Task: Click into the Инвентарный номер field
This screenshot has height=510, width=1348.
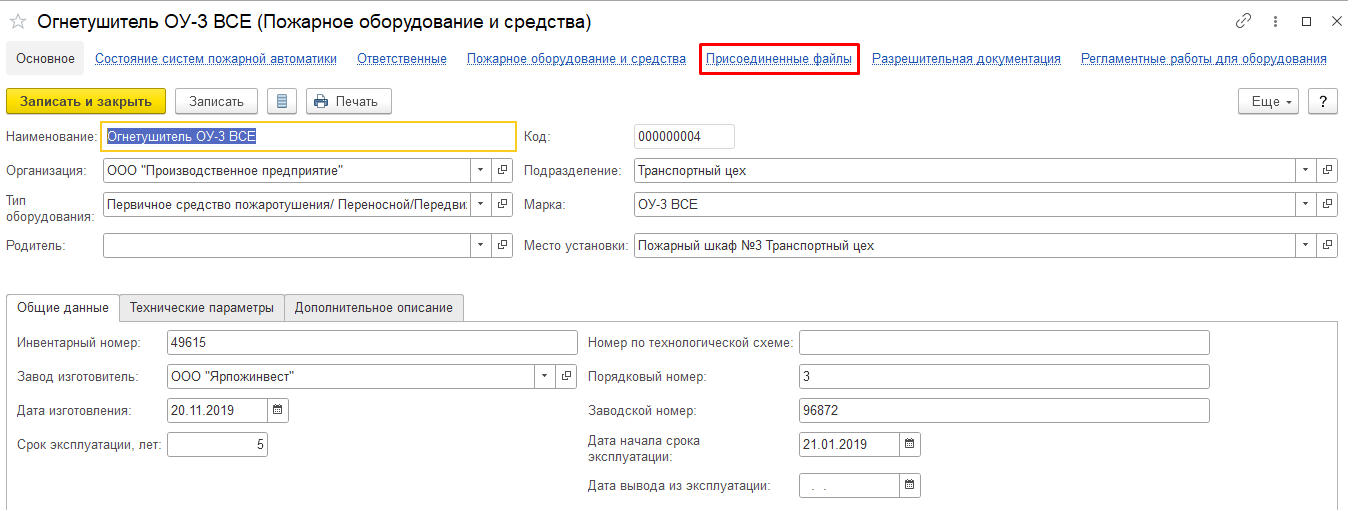Action: point(372,343)
